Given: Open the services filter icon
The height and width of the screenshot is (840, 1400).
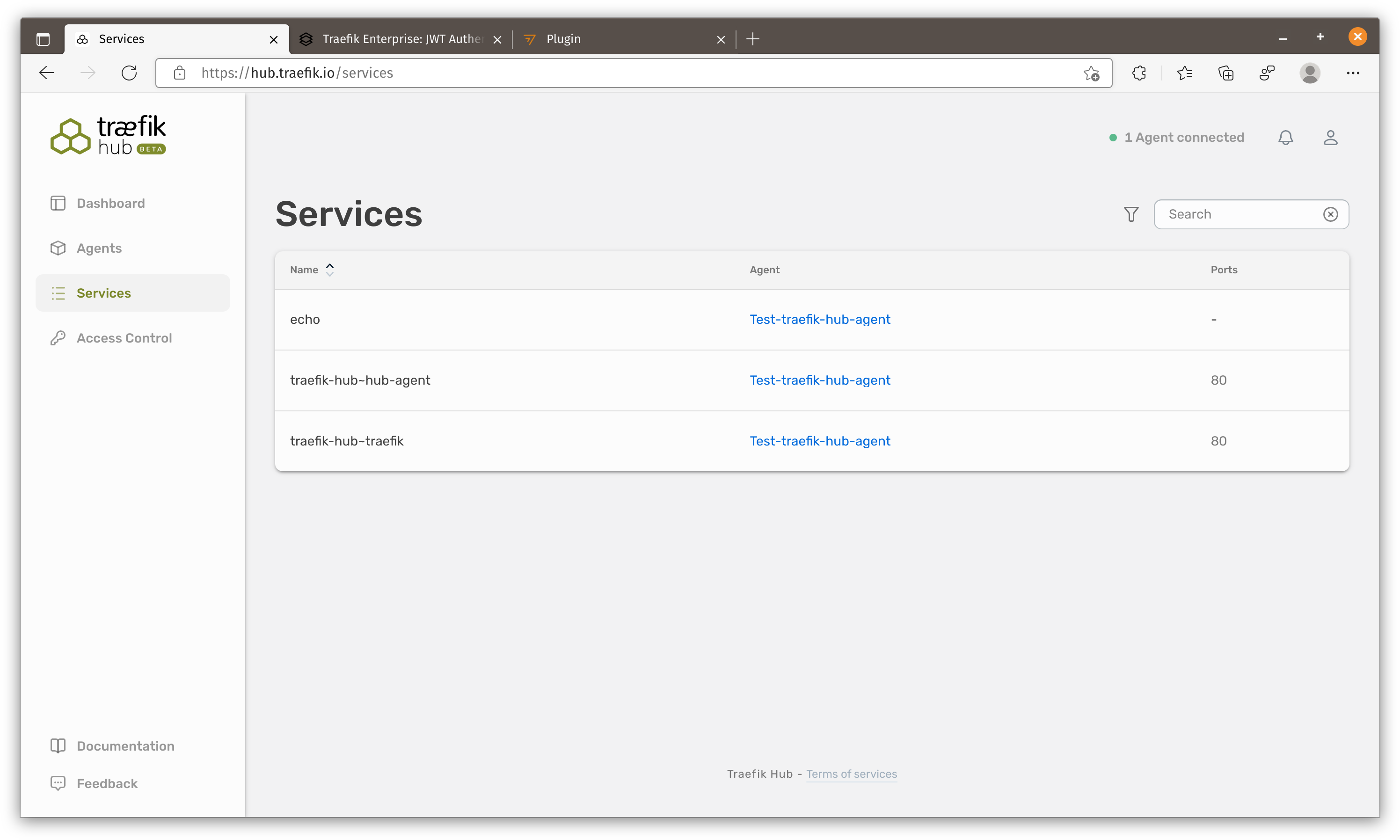Looking at the screenshot, I should tap(1130, 214).
